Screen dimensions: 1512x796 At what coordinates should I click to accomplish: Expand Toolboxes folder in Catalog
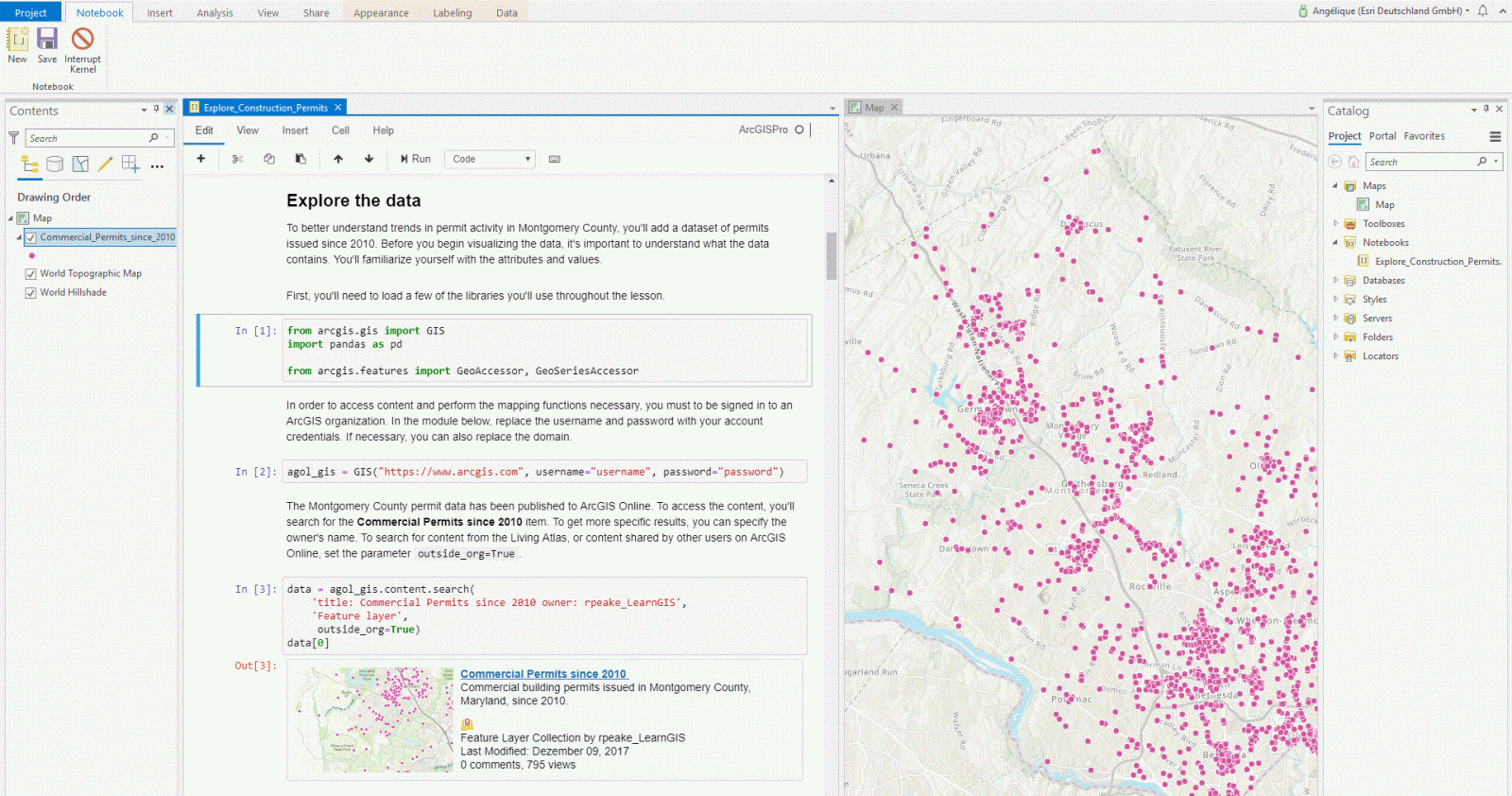point(1335,223)
